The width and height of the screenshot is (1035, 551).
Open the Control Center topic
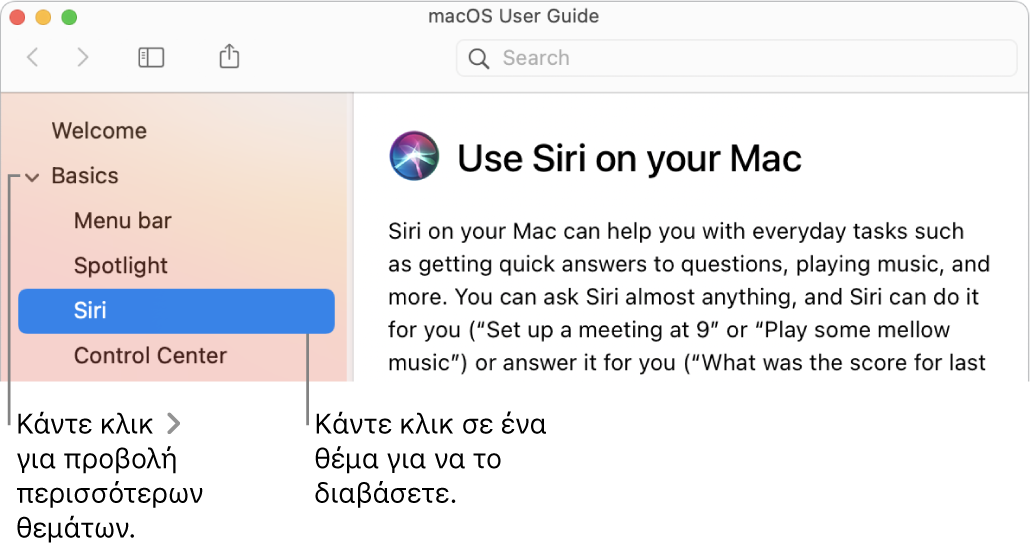(150, 356)
